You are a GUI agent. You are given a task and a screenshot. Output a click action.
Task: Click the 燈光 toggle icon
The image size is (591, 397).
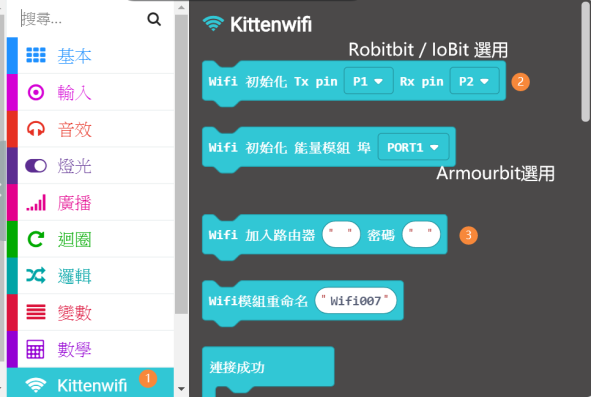(36, 166)
